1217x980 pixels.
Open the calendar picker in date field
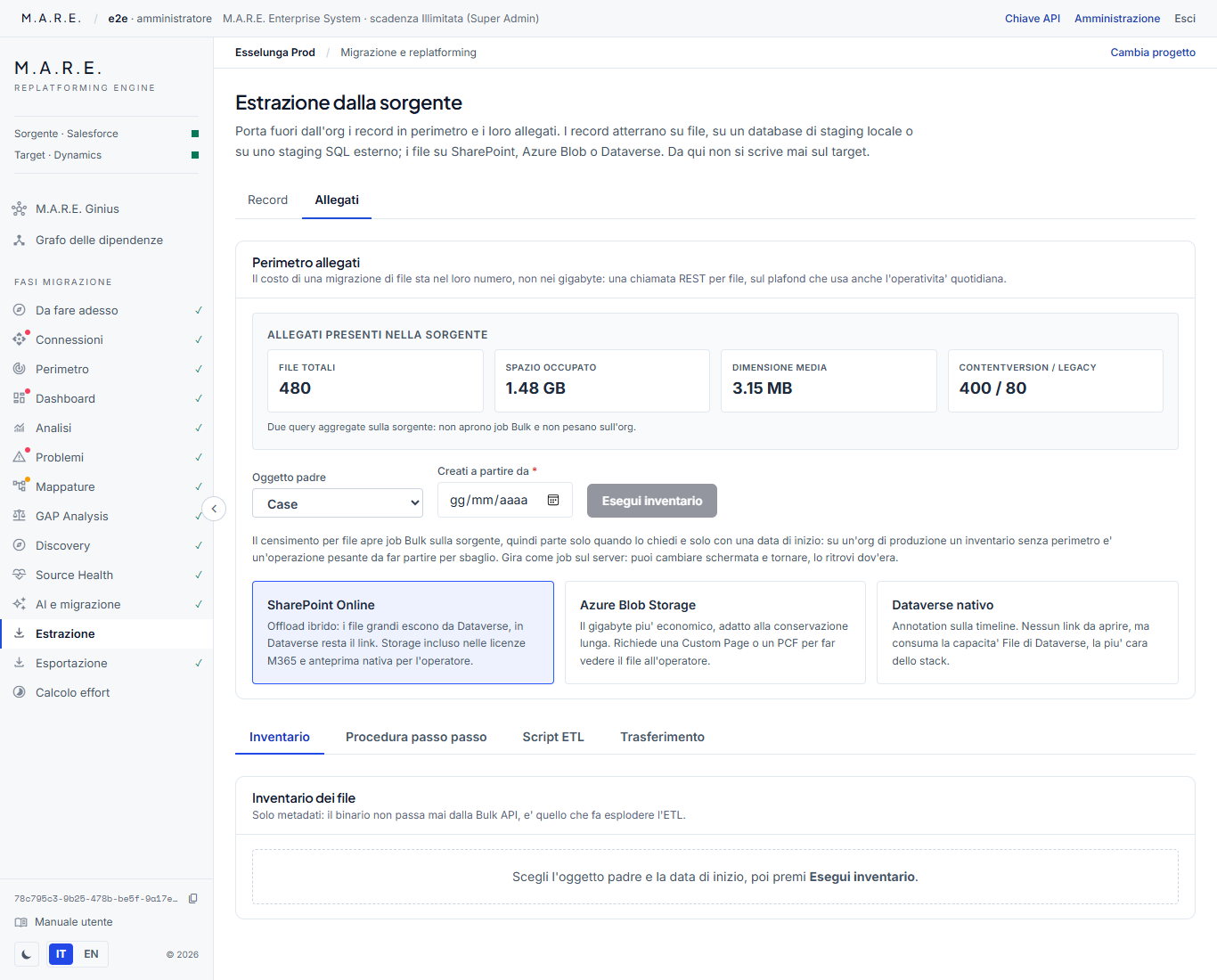tap(553, 501)
